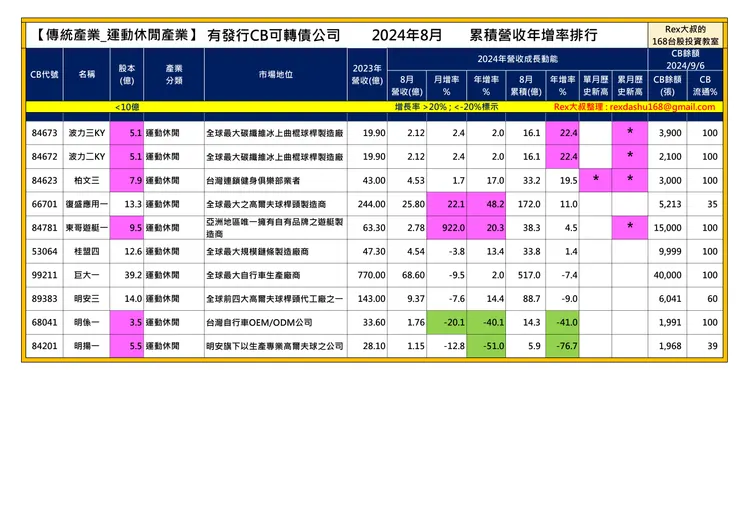Click the green cumulative growth cell -76.7
The image size is (740, 523).
click(563, 346)
